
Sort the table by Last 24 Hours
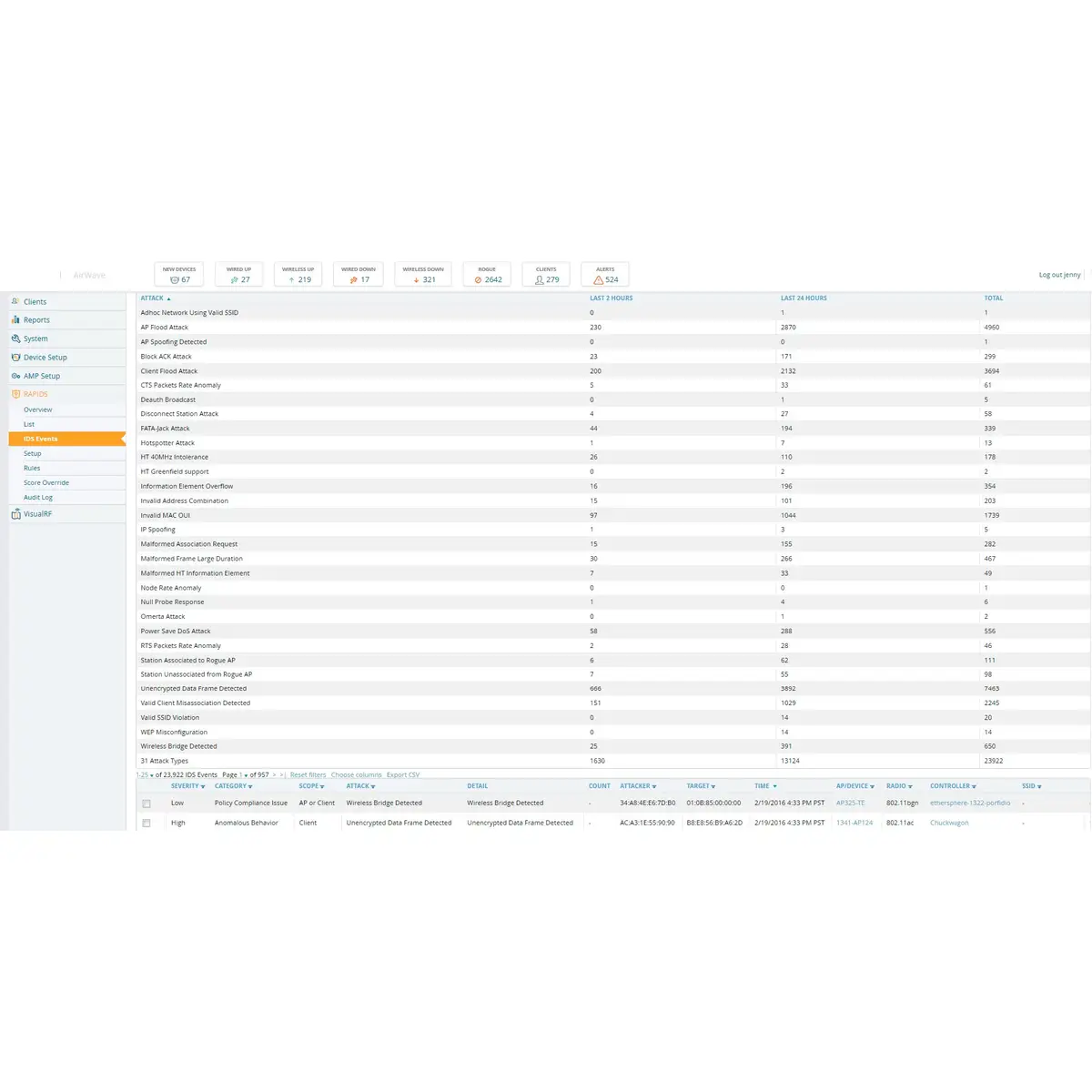(804, 298)
